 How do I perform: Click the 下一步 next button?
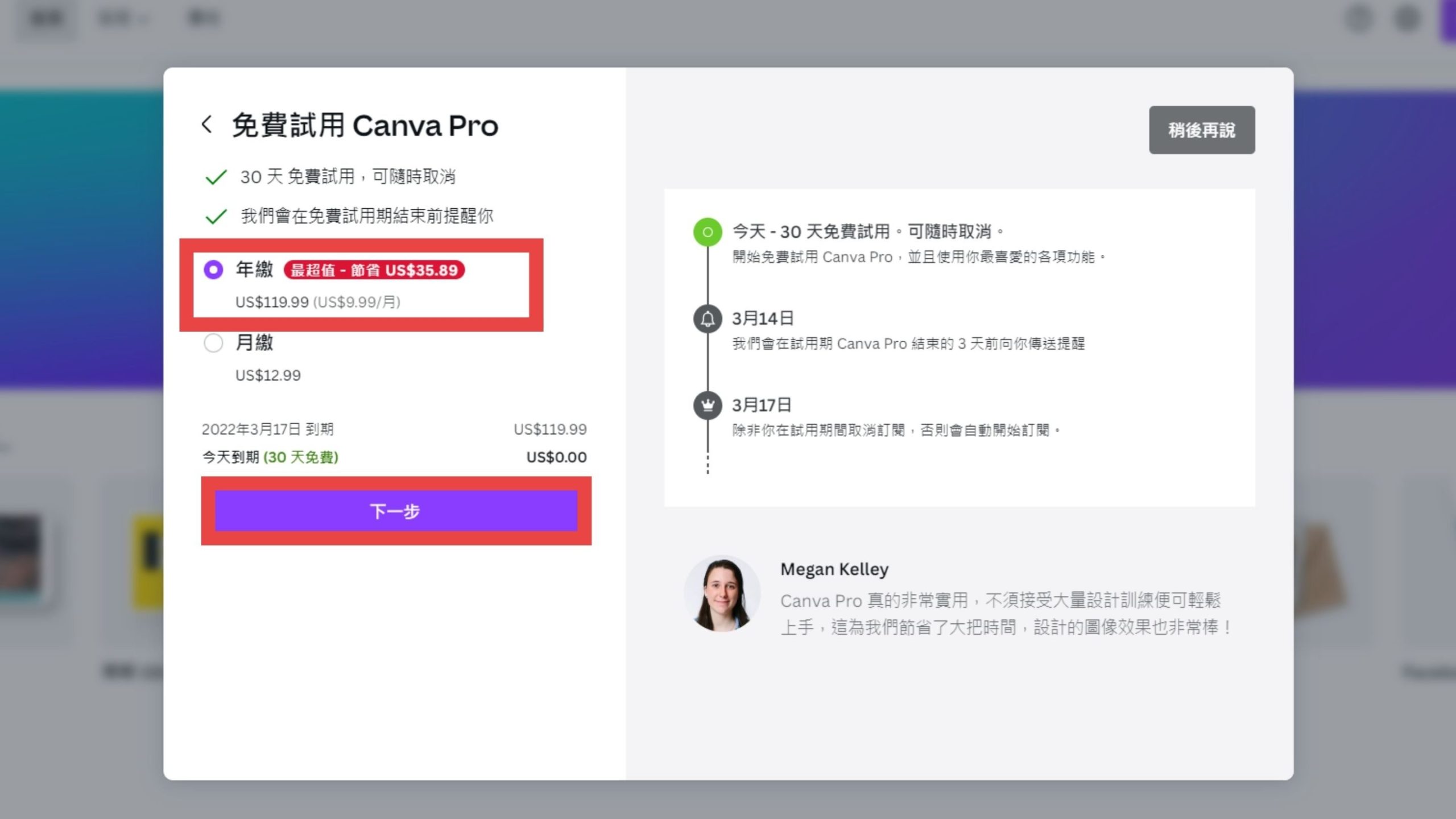click(396, 511)
